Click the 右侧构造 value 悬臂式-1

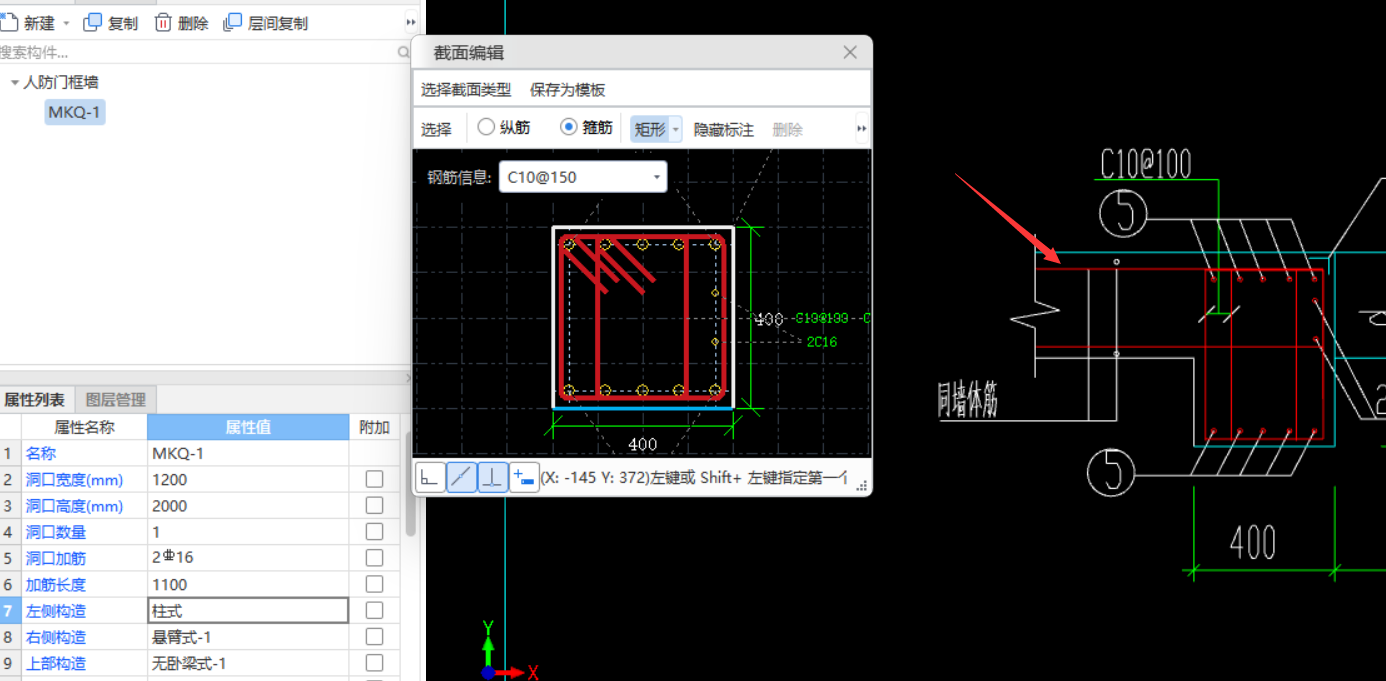[x=248, y=637]
